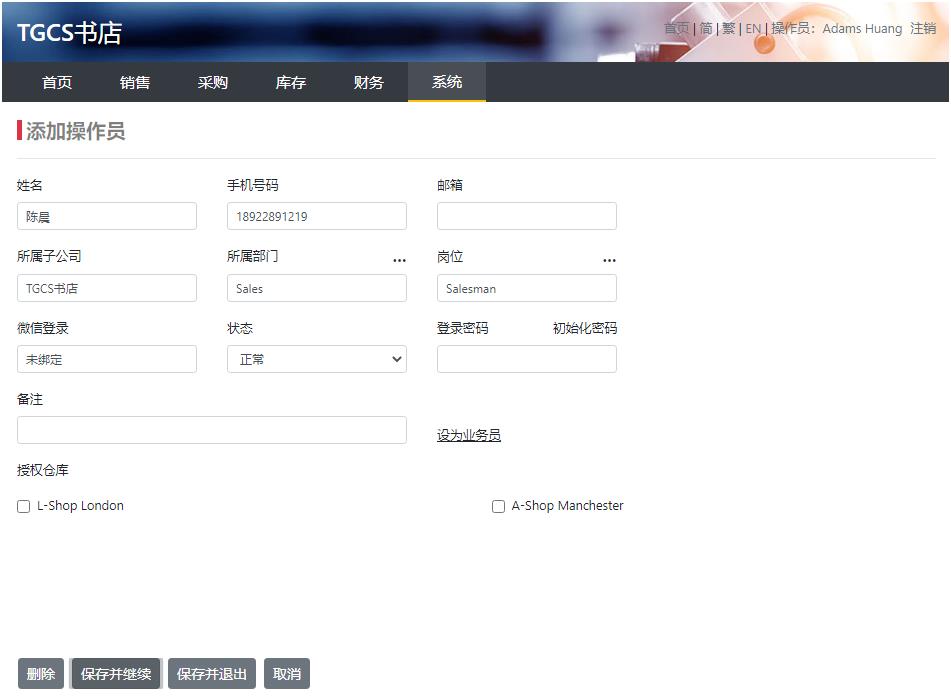
Task: Open the 状态 dropdown
Action: pyautogui.click(x=316, y=360)
